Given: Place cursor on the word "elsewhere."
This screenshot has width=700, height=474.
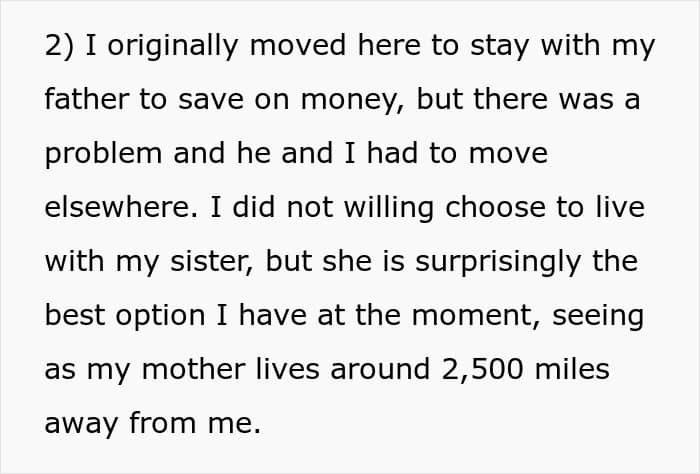Looking at the screenshot, I should point(121,207).
